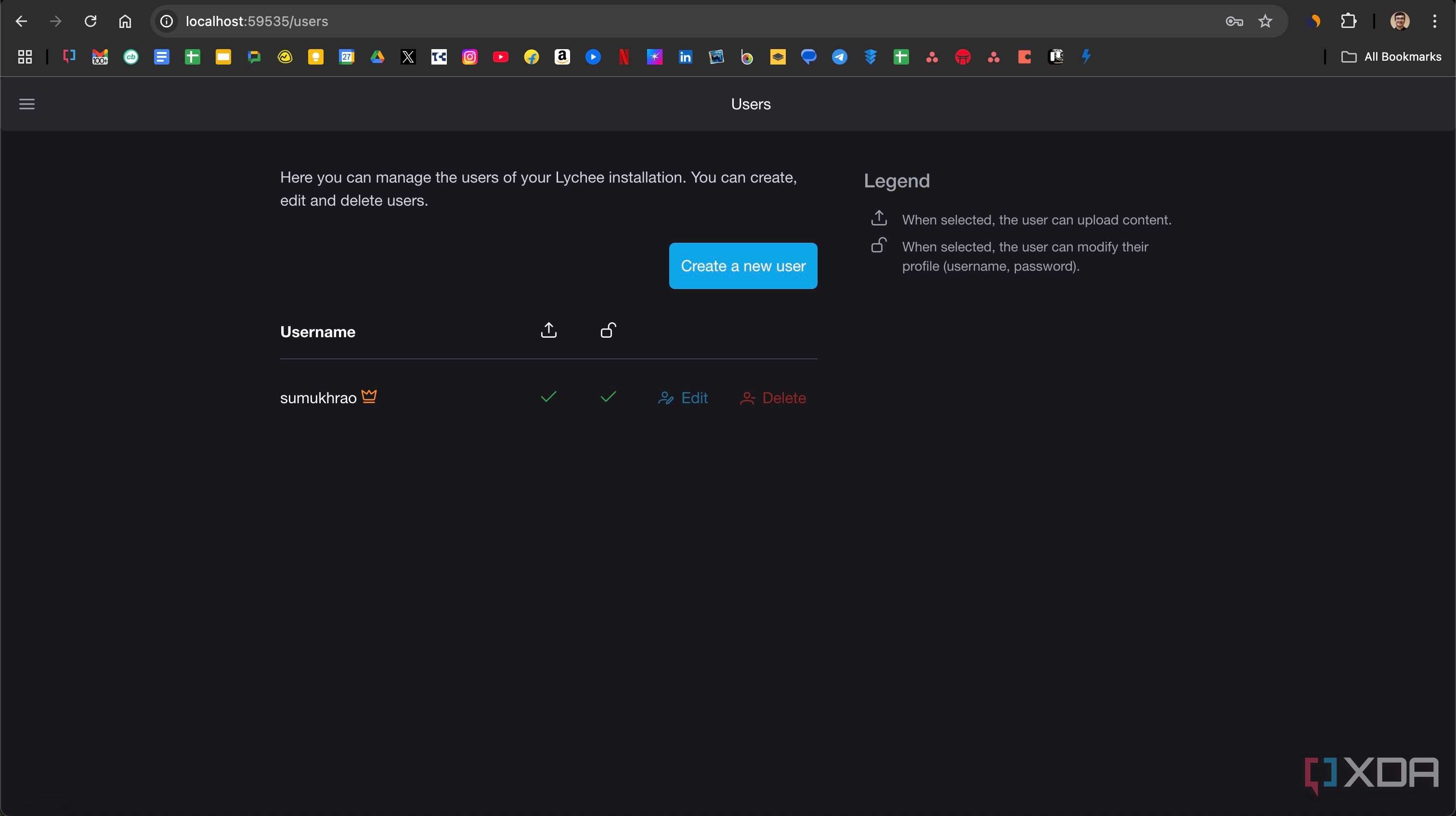Open the Google Keep bookmark
The width and height of the screenshot is (1456, 816).
(316, 56)
